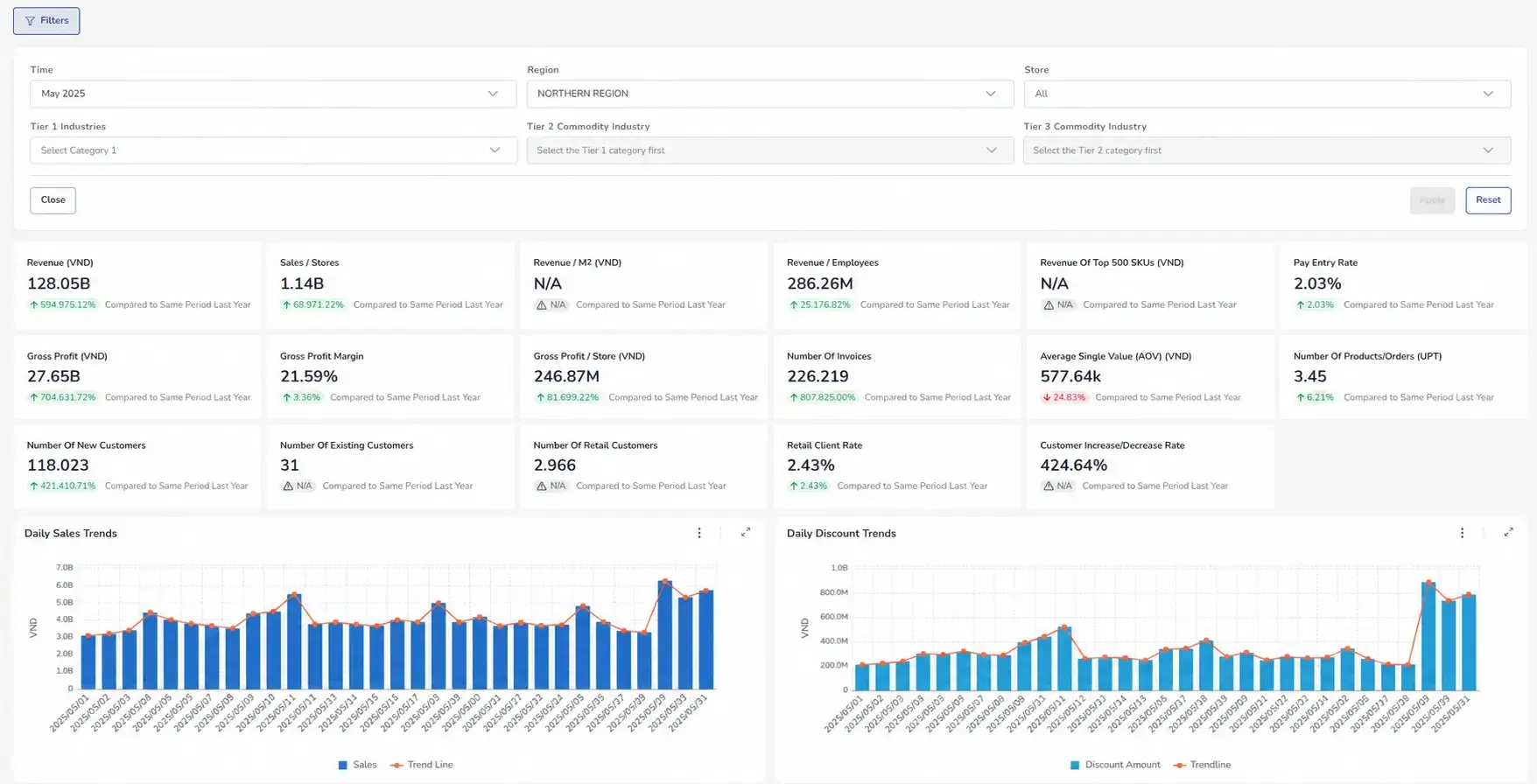The image size is (1537, 784).
Task: Open Daily Discount Trends three-dot menu
Action: pos(1462,533)
